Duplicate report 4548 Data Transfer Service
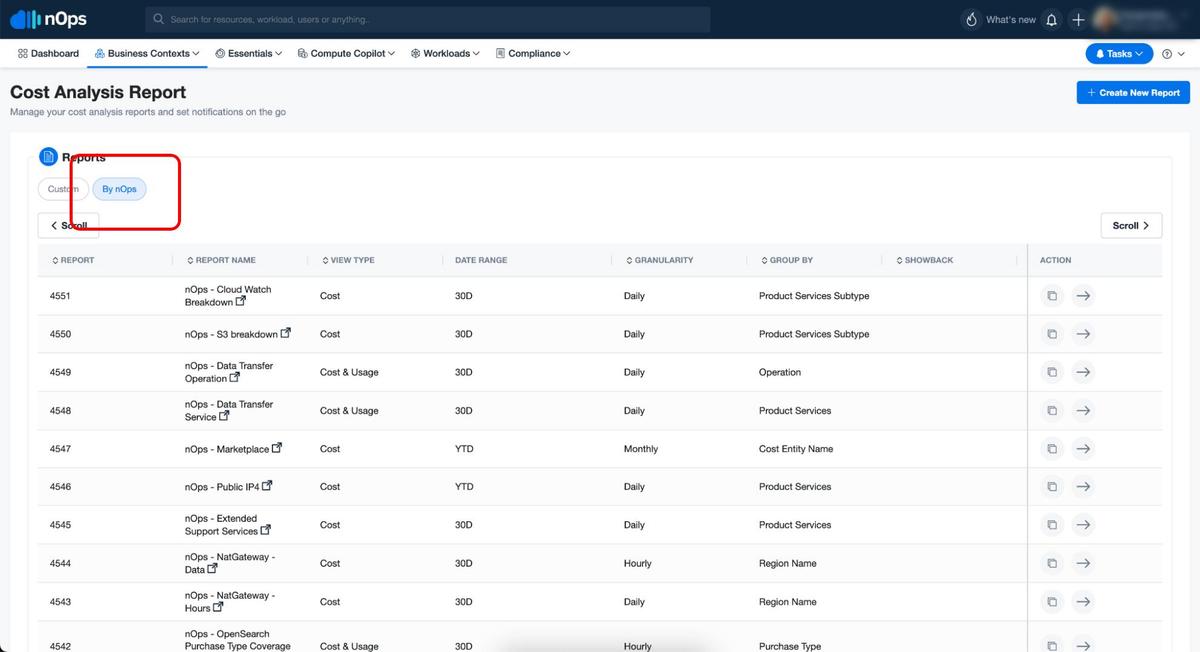The width and height of the screenshot is (1200, 652). (x=1051, y=410)
